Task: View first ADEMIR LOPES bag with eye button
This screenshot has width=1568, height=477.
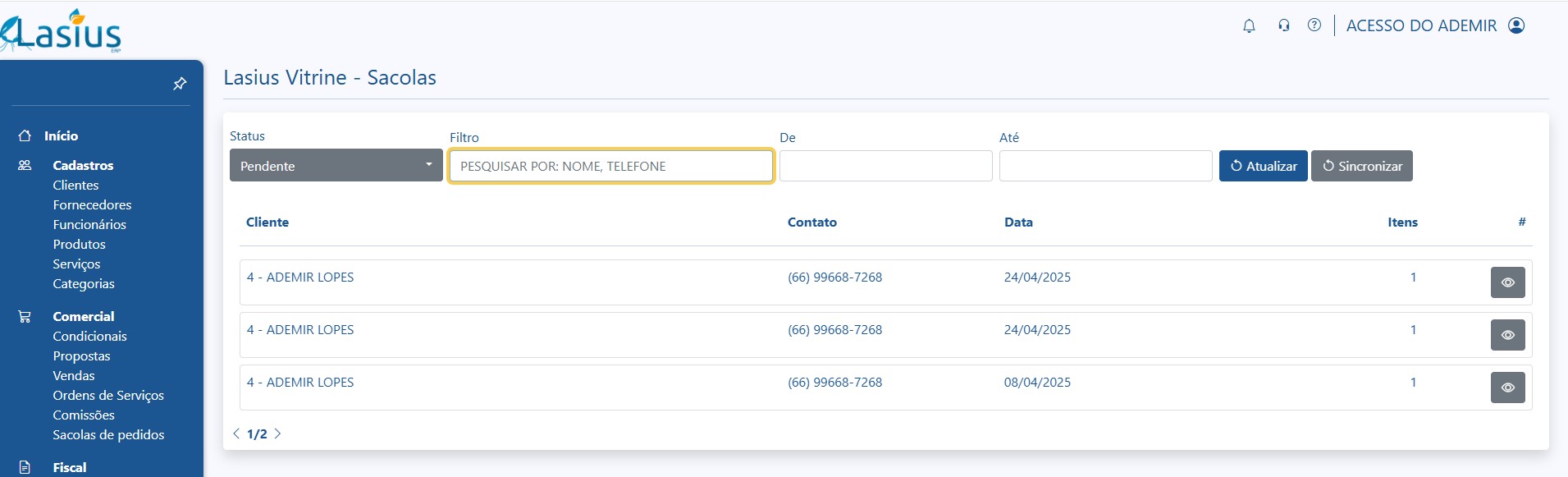Action: coord(1507,282)
